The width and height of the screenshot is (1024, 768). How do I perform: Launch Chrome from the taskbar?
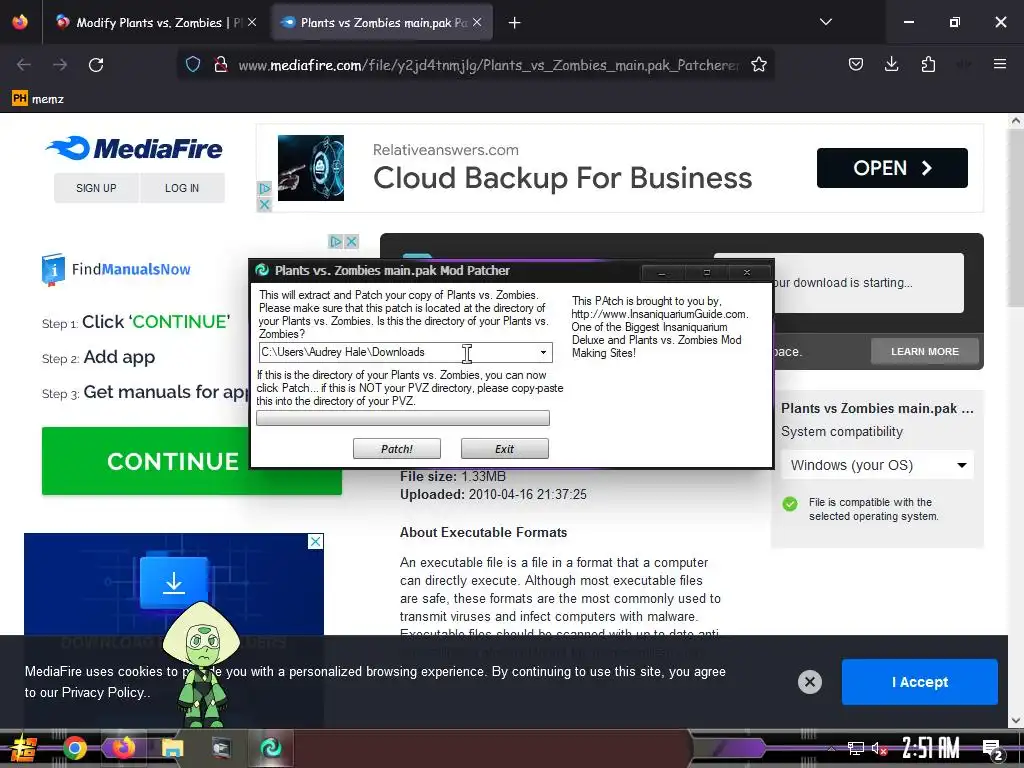coord(74,748)
